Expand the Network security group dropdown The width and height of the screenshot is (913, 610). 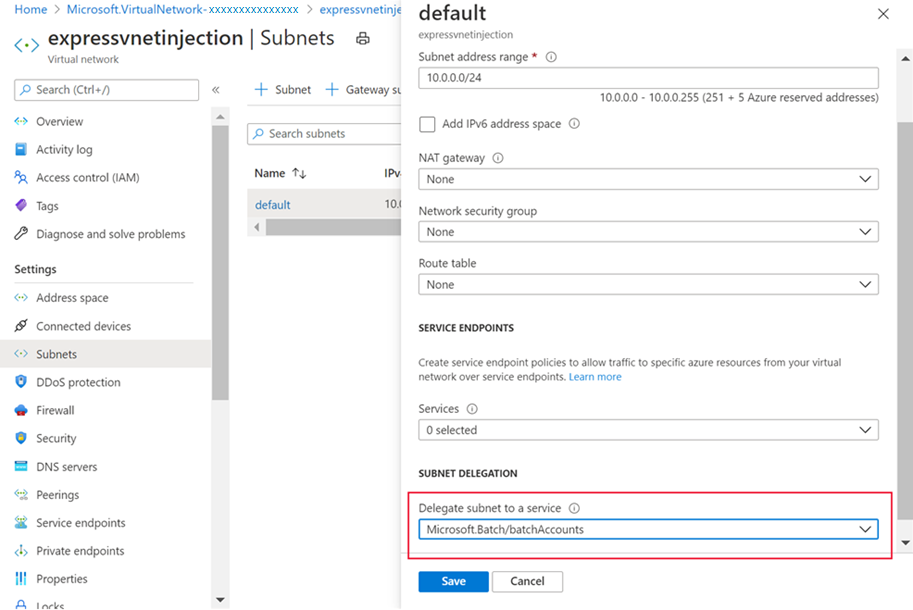click(x=648, y=232)
